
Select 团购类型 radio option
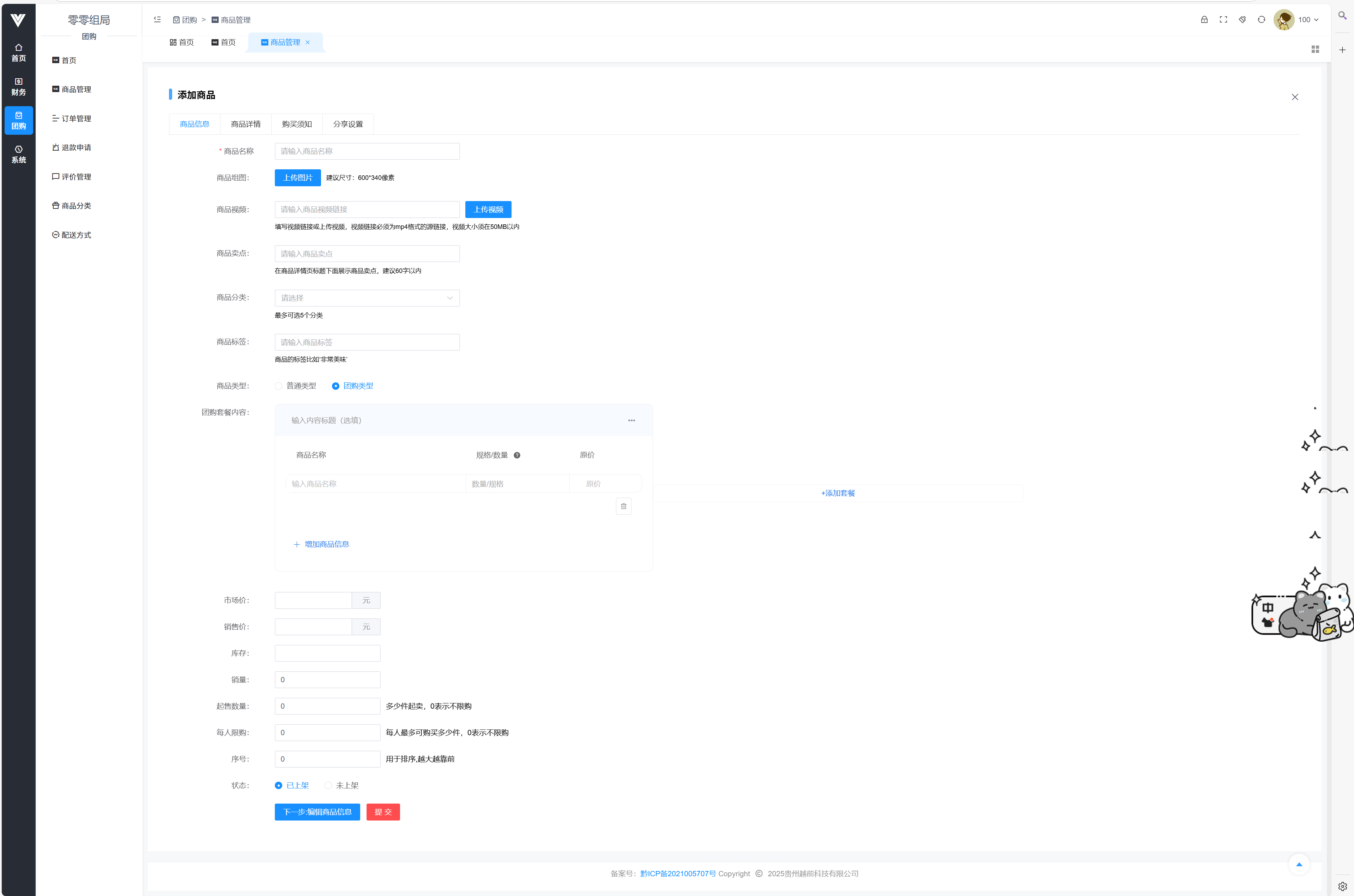tap(336, 386)
